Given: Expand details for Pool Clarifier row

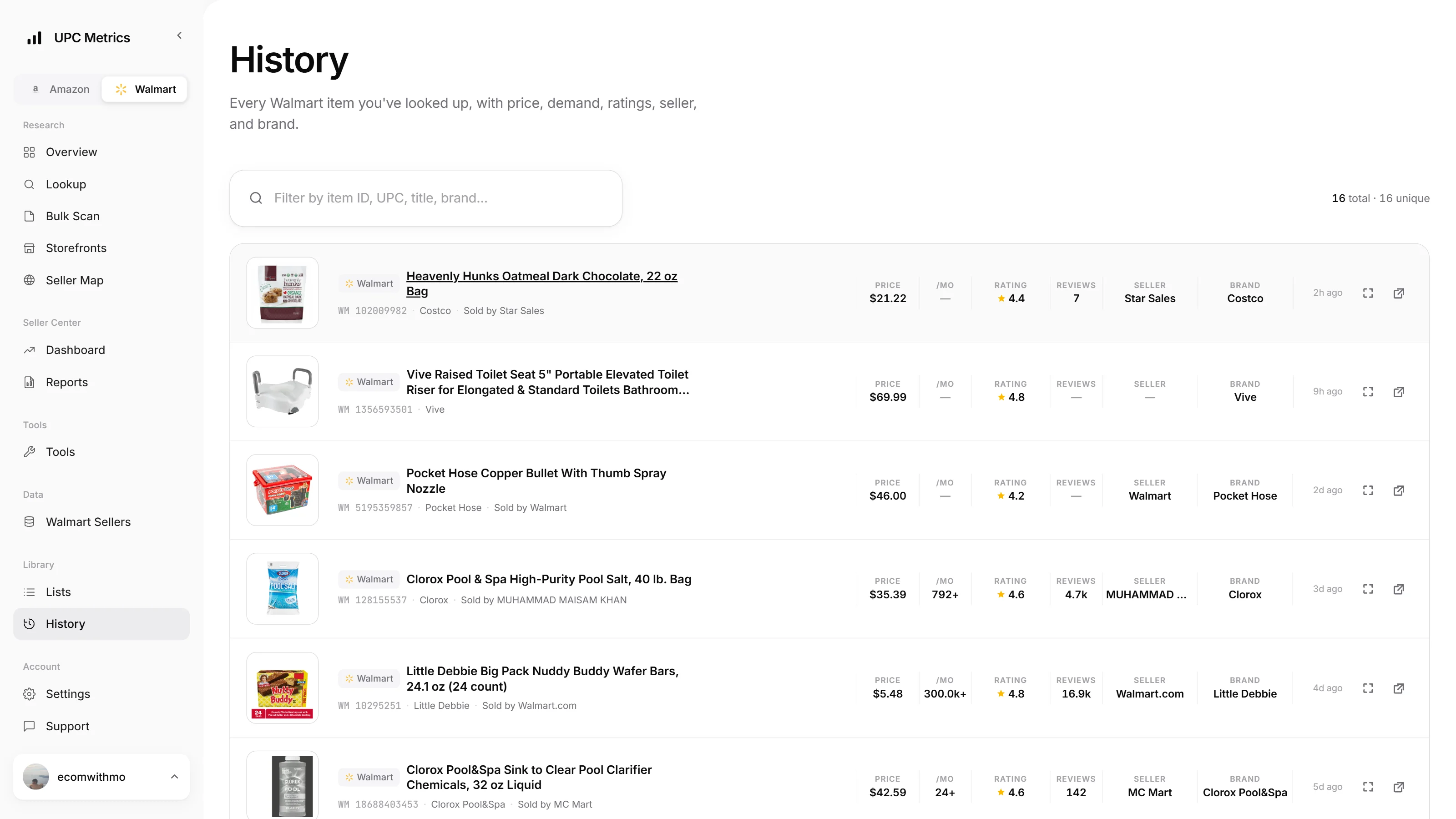Looking at the screenshot, I should 1368,787.
